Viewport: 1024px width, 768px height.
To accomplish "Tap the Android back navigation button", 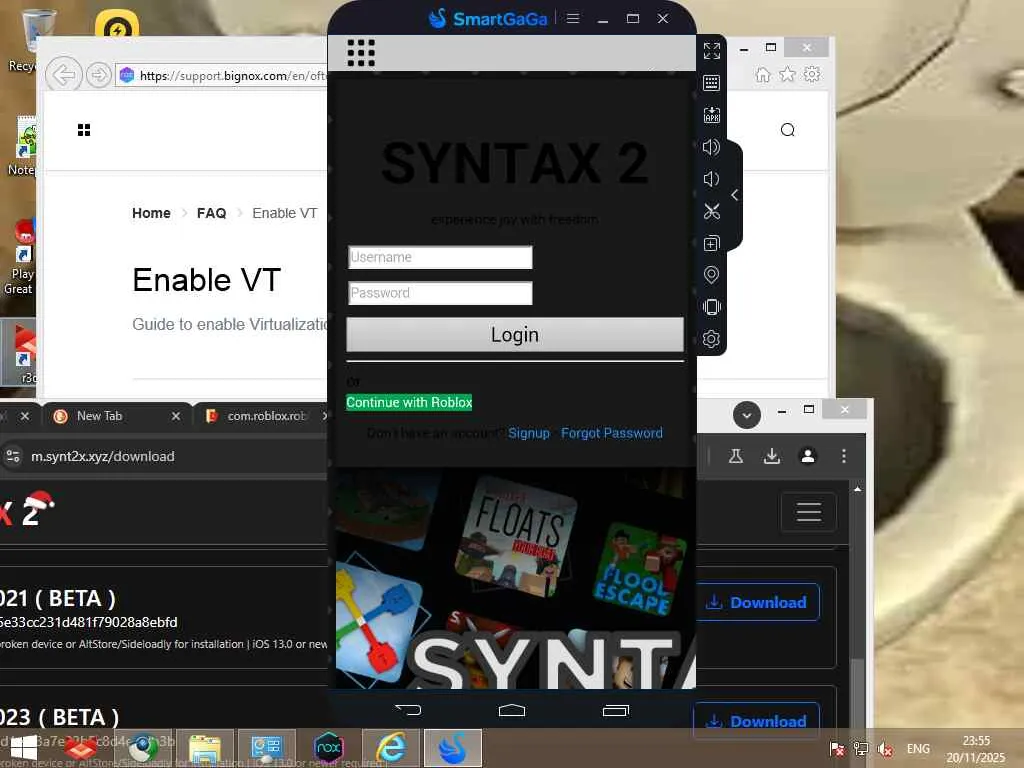I will [408, 709].
